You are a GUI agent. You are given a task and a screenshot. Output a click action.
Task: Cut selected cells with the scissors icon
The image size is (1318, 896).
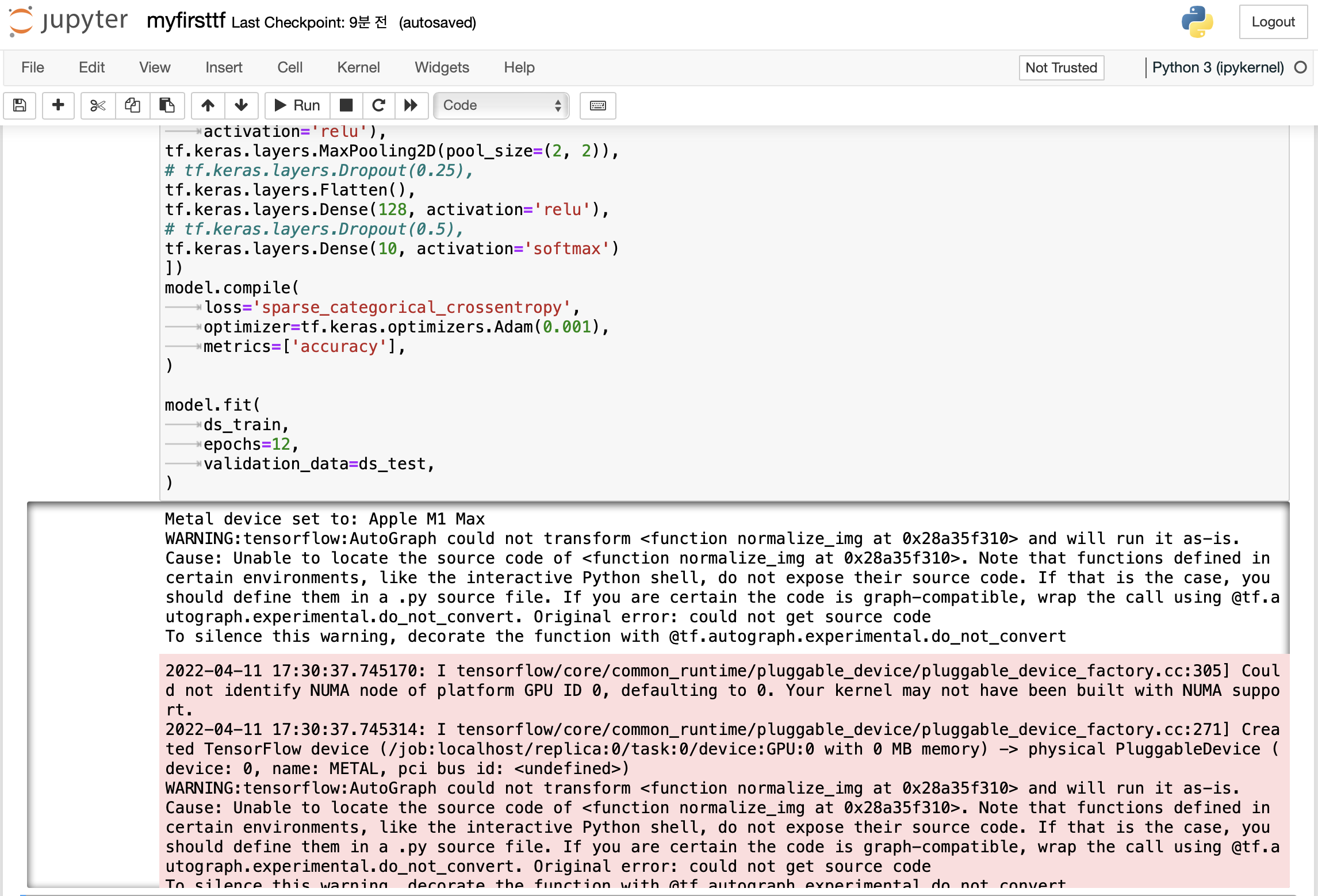(98, 105)
